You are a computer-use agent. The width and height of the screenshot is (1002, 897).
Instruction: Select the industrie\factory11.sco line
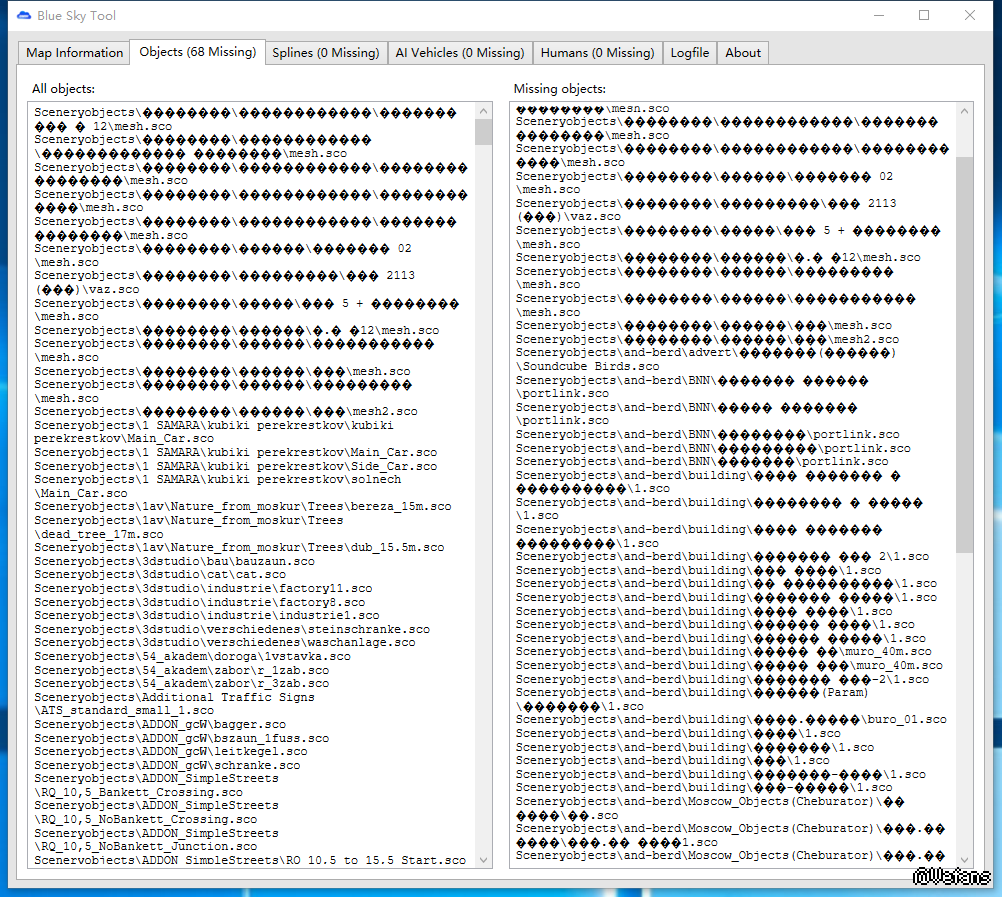[203, 588]
